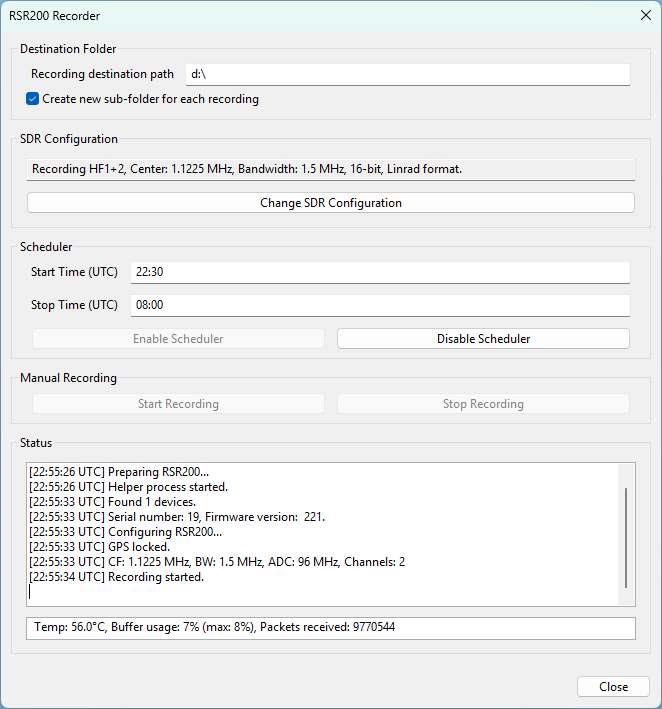Viewport: 662px width, 709px height.
Task: Click the 'RSR200 Recorder' title bar text
Action: click(55, 16)
